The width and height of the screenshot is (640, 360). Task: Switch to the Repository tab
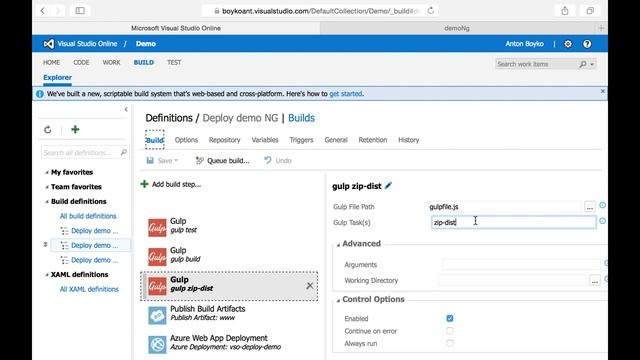pos(224,140)
